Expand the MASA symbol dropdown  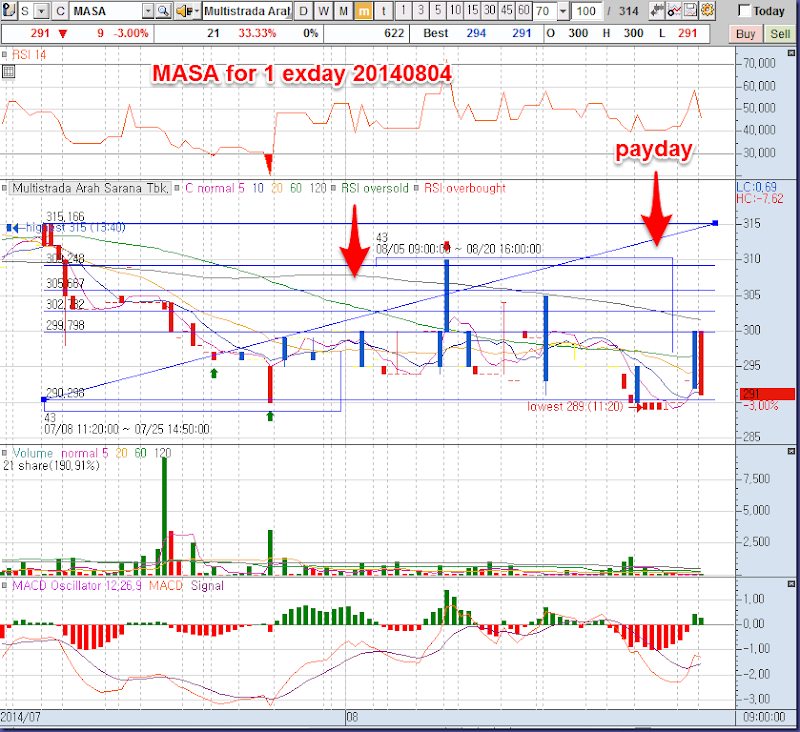point(148,11)
